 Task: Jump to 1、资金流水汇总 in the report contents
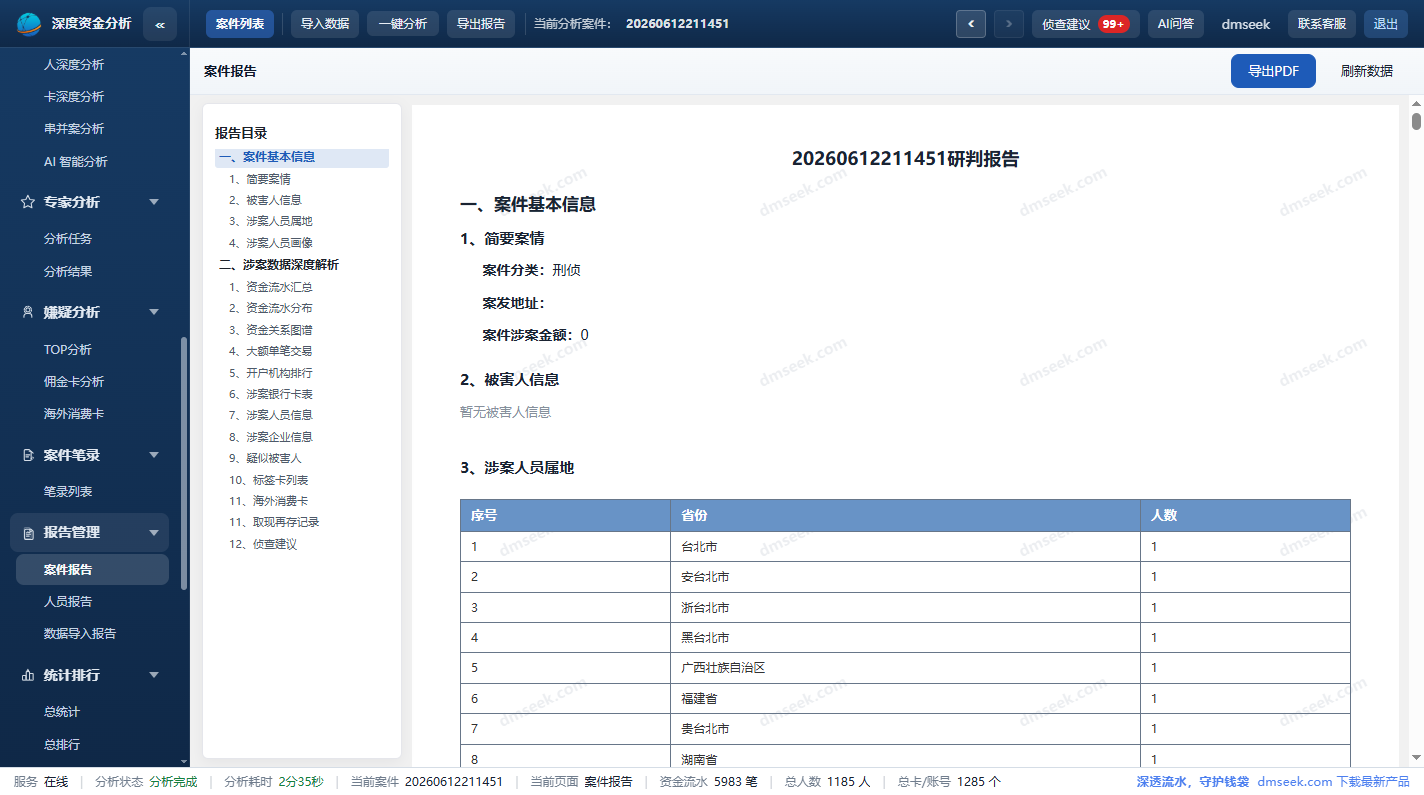point(270,287)
